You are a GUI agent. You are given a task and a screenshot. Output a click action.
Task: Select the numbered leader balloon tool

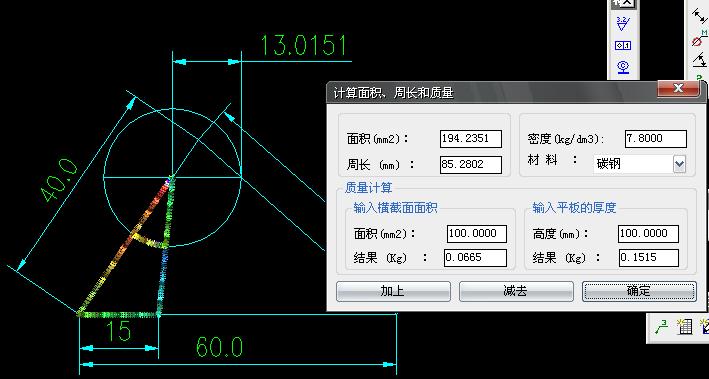click(x=662, y=327)
